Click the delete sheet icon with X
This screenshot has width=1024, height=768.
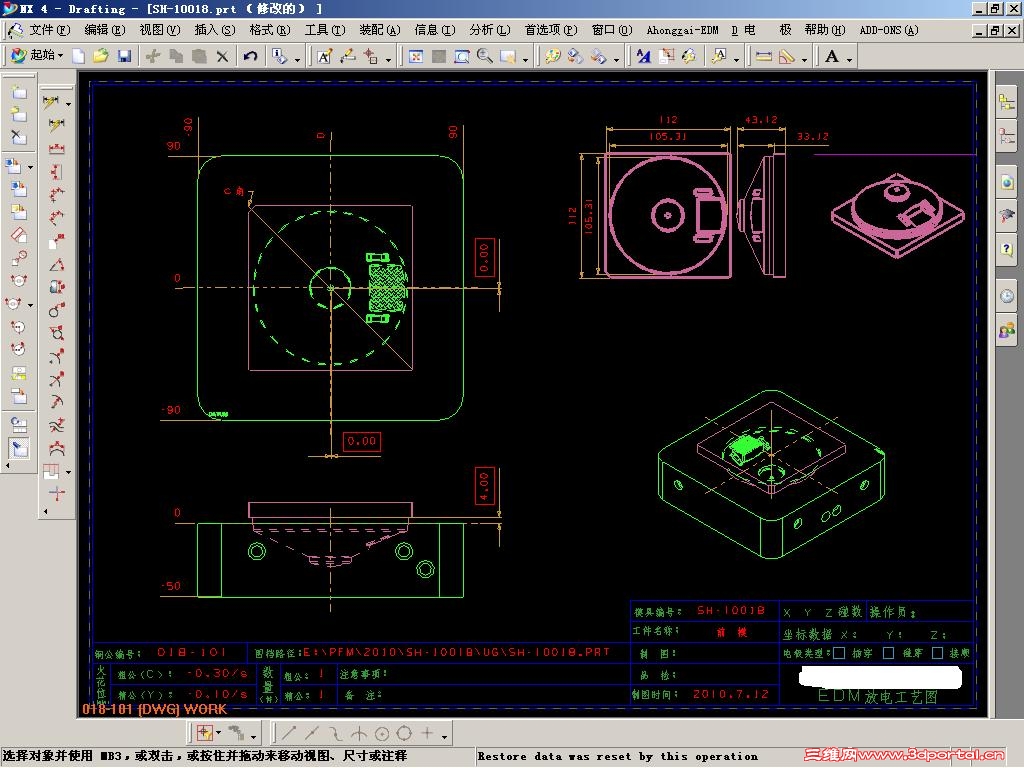pyautogui.click(x=18, y=136)
